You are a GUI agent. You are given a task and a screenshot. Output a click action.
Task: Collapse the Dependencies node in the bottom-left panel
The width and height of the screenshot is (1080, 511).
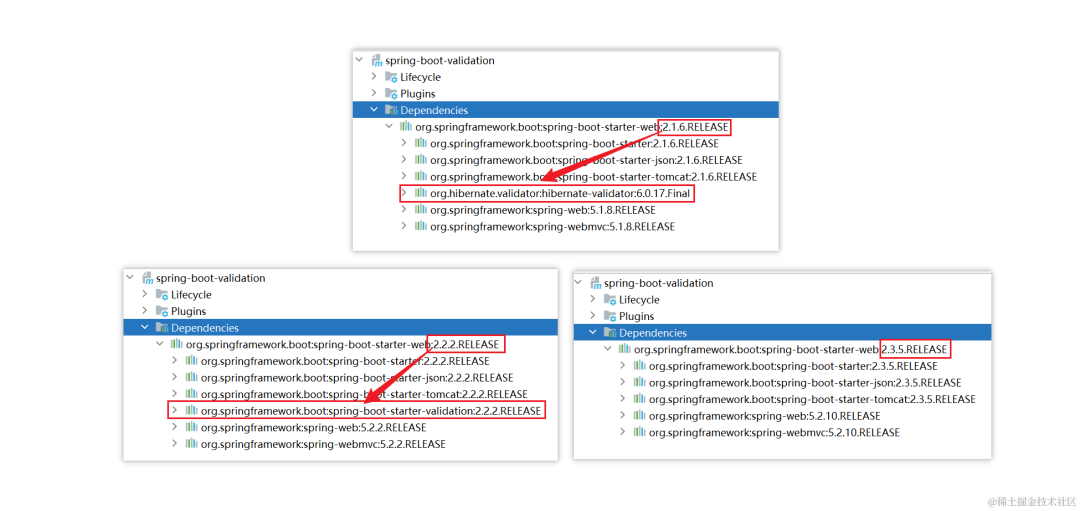point(145,328)
